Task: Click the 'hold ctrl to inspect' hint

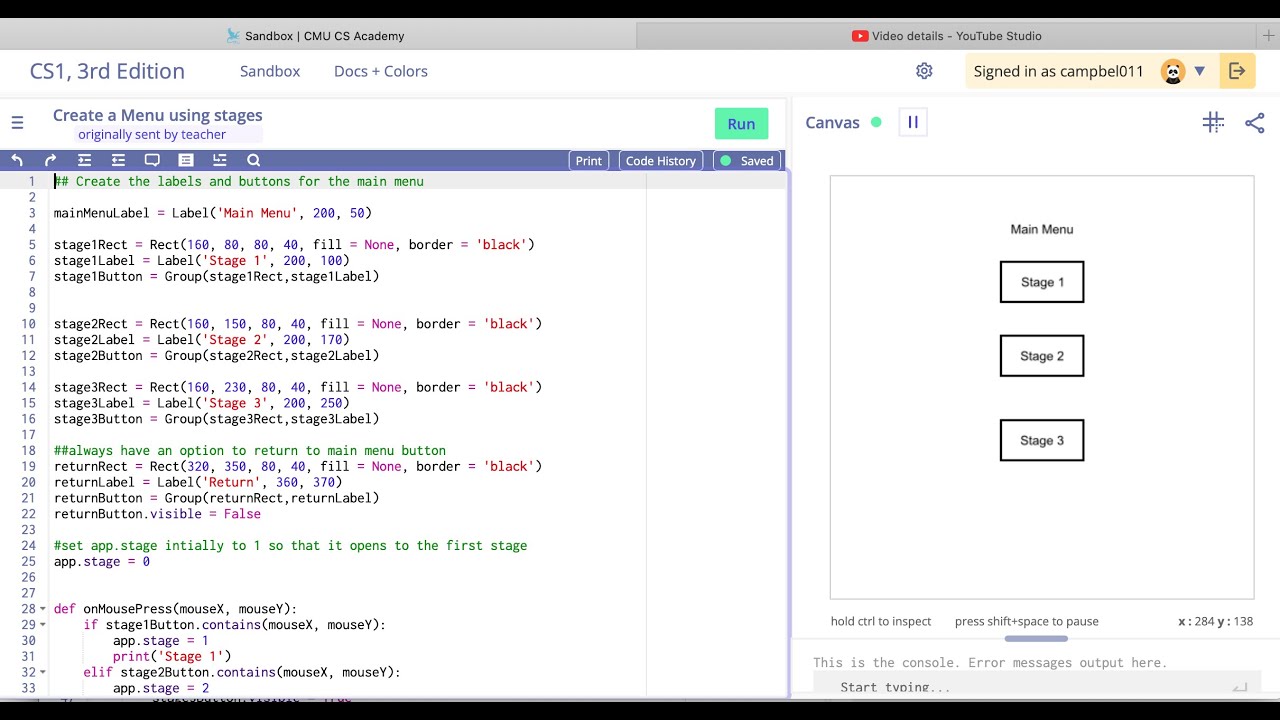Action: (x=881, y=621)
